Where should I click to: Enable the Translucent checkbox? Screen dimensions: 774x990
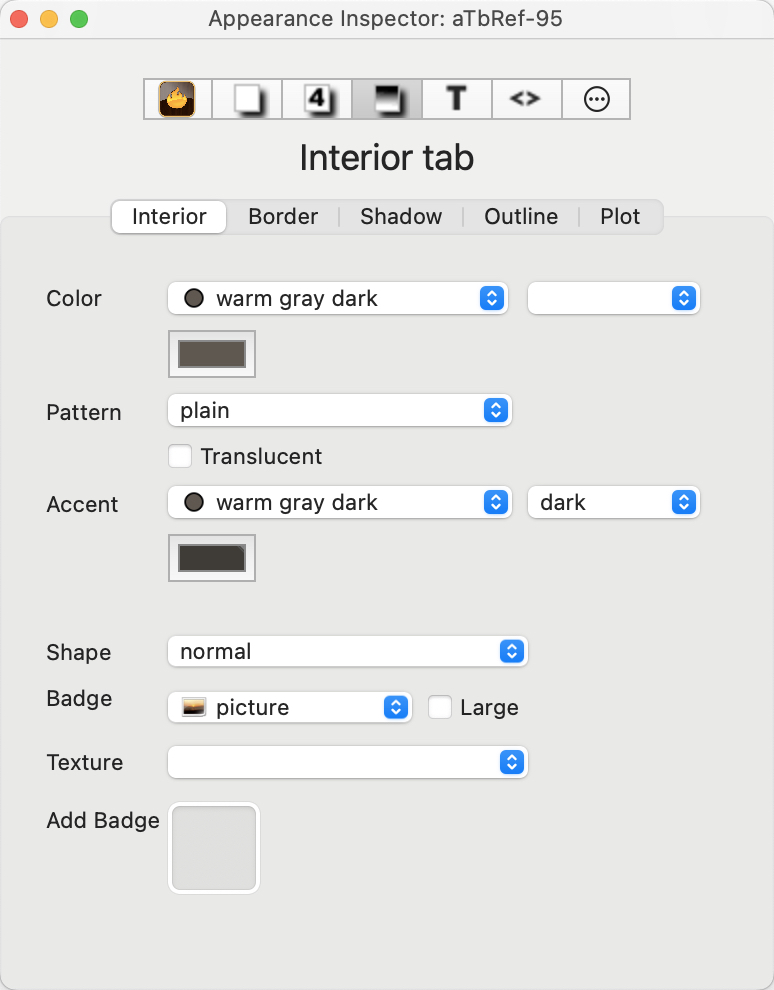click(x=180, y=456)
